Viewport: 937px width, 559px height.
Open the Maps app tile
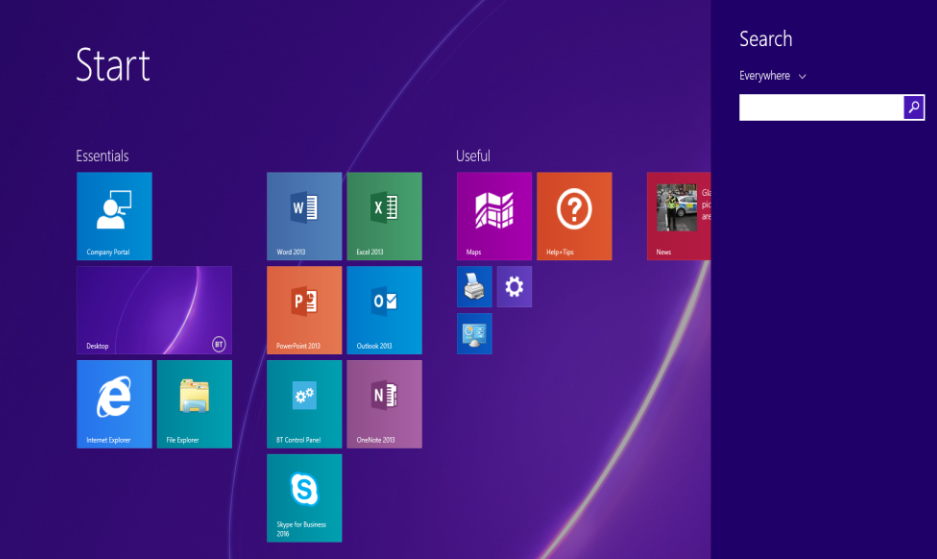[494, 216]
